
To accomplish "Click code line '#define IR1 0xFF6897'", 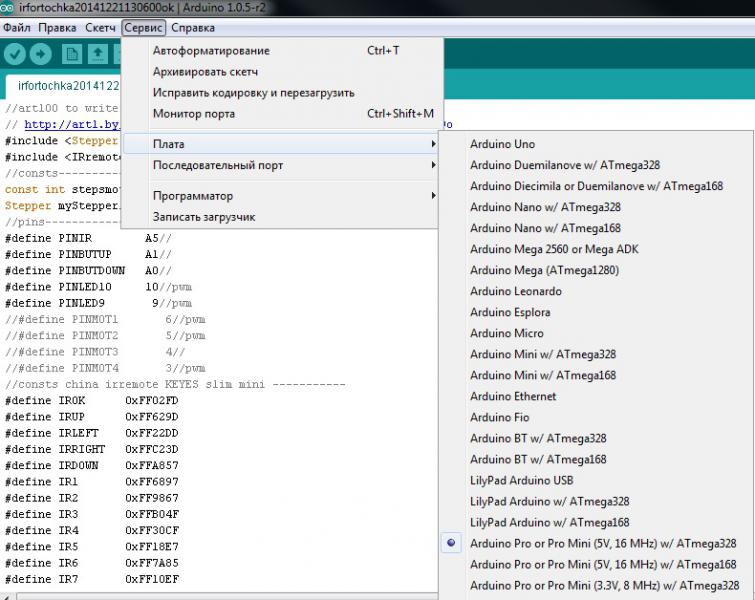I will 92,482.
